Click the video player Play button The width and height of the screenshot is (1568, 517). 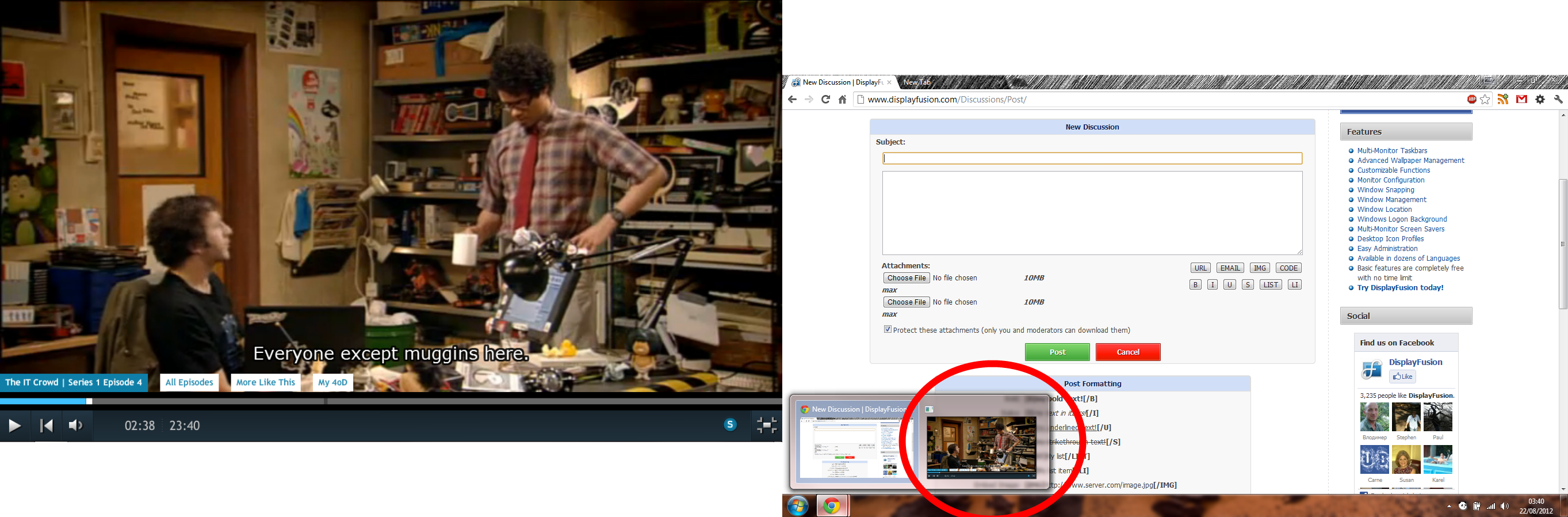[x=14, y=425]
